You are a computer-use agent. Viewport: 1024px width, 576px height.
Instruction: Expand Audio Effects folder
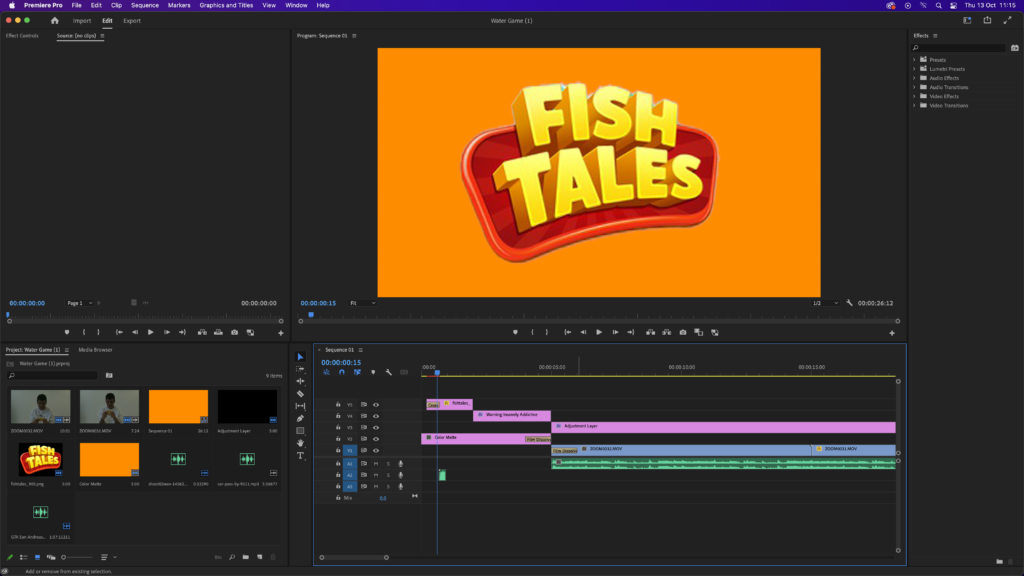(x=914, y=78)
